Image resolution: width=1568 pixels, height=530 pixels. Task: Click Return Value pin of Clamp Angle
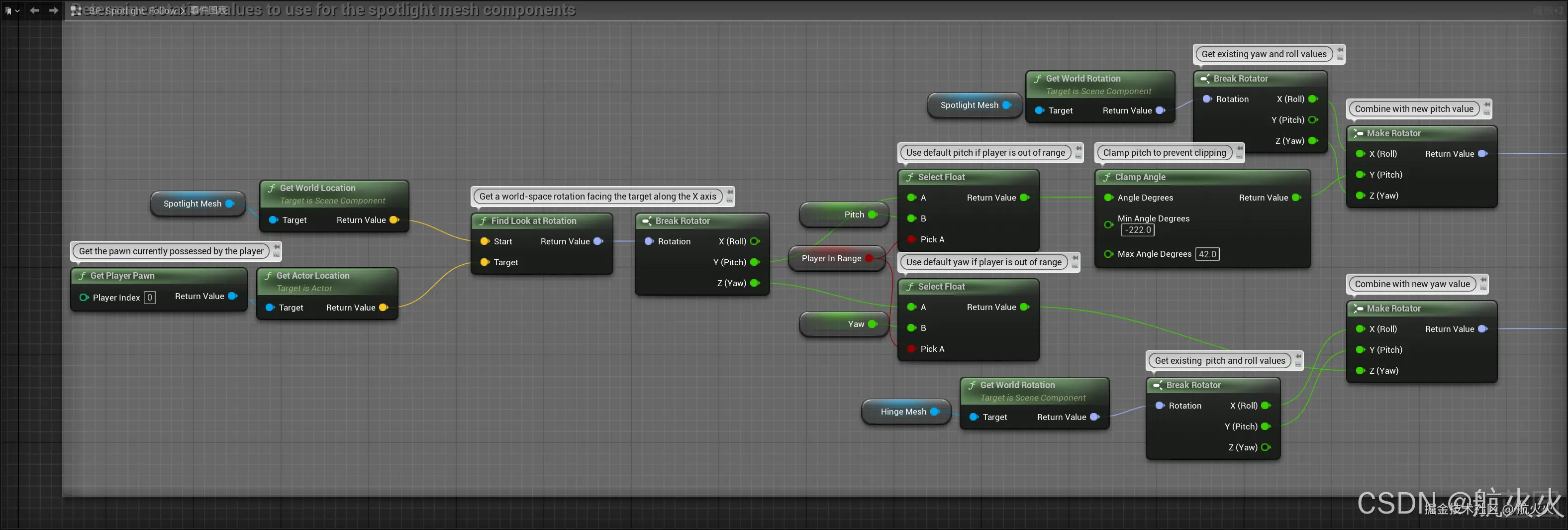pyautogui.click(x=1296, y=198)
